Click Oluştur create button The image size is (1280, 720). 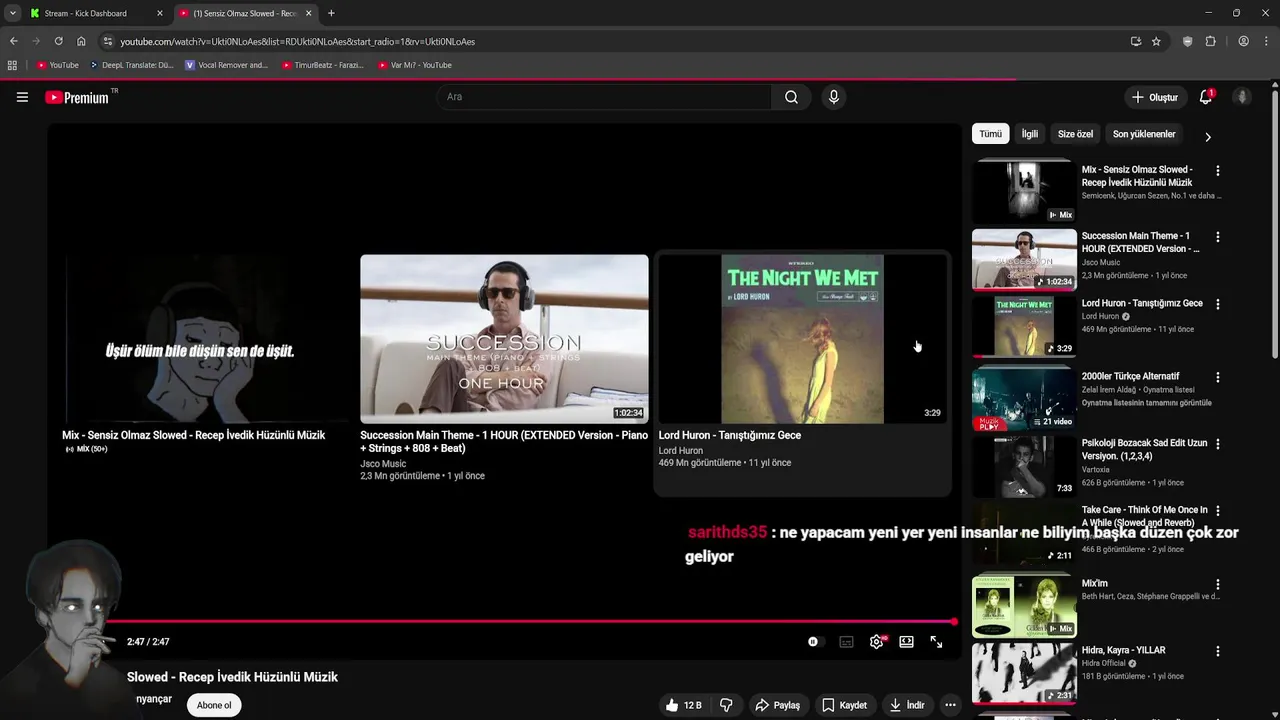1155,97
